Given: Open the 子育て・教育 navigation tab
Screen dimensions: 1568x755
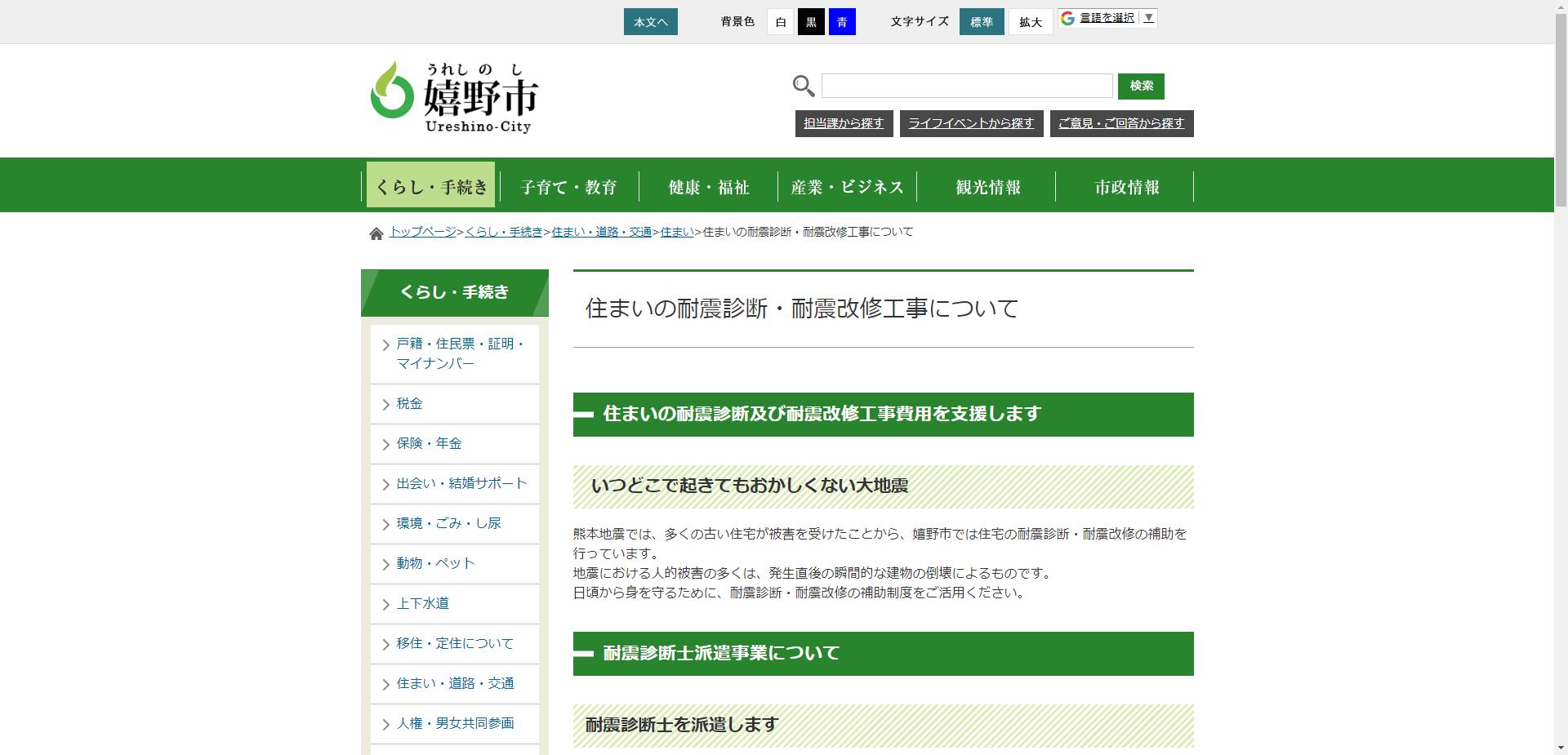Looking at the screenshot, I should [x=568, y=186].
